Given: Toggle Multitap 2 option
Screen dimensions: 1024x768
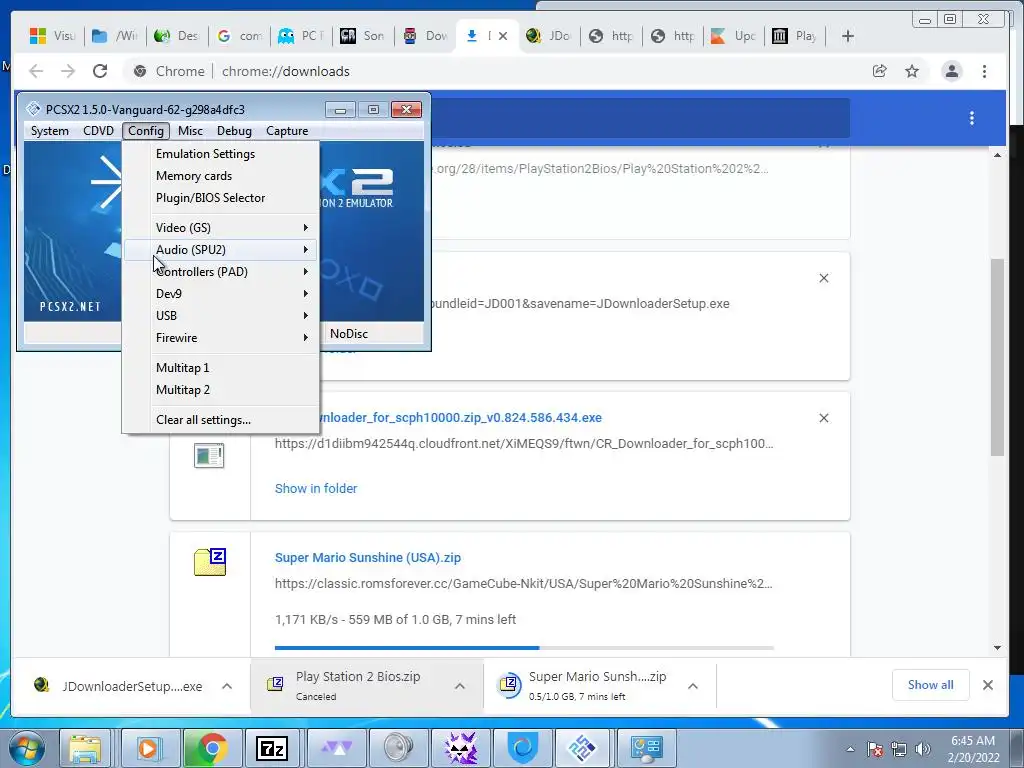Looking at the screenshot, I should coord(221,390).
